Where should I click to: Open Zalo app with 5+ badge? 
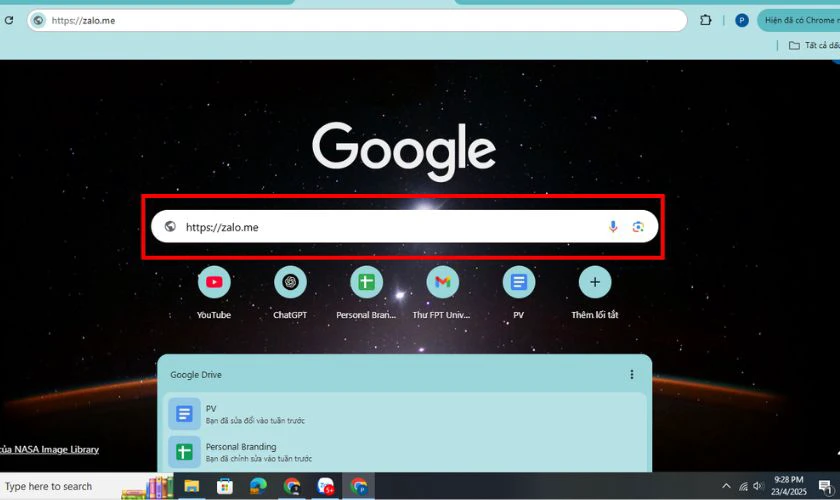click(x=326, y=486)
